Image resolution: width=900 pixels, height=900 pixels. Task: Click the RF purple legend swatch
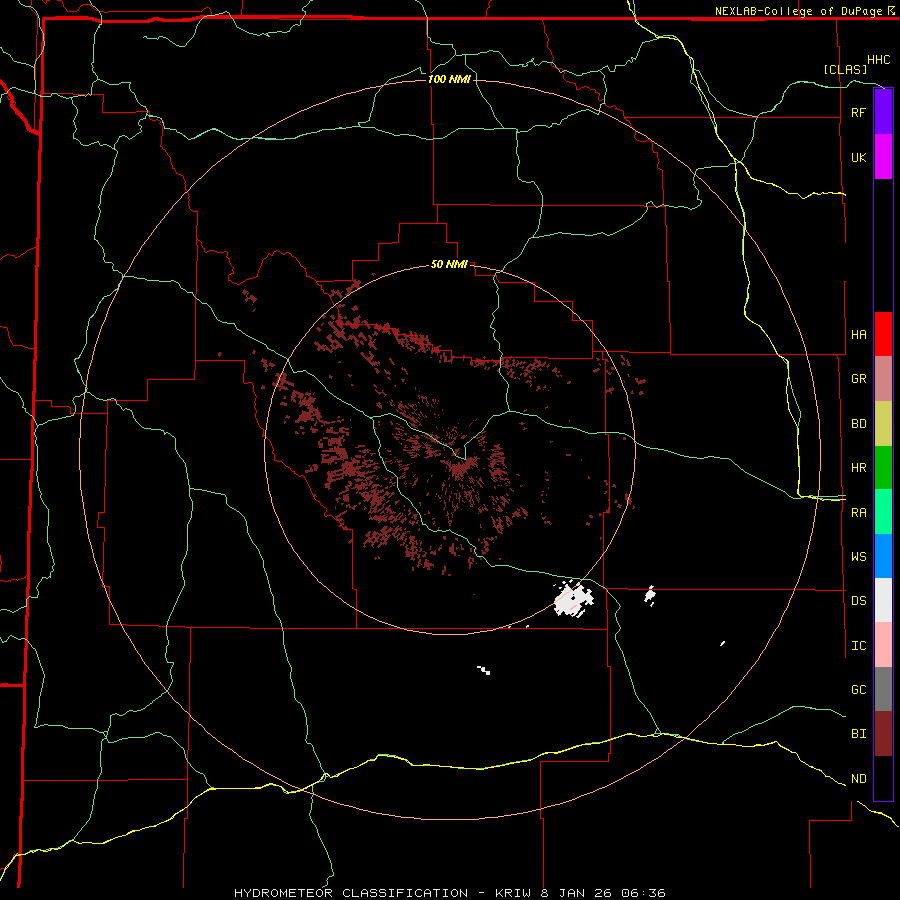883,112
